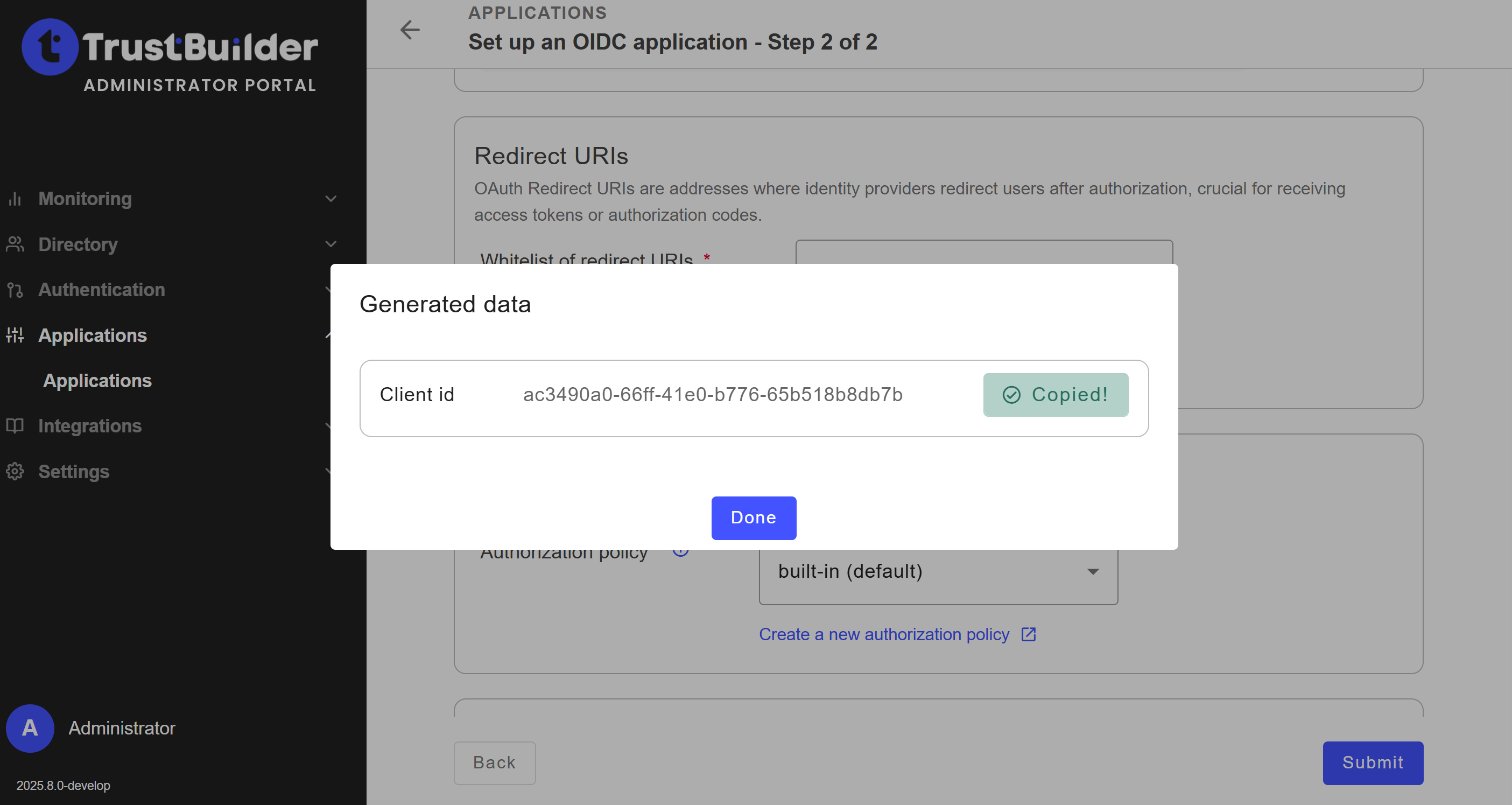Click the external link icon beside policy link
The image size is (1512, 805).
(x=1028, y=634)
